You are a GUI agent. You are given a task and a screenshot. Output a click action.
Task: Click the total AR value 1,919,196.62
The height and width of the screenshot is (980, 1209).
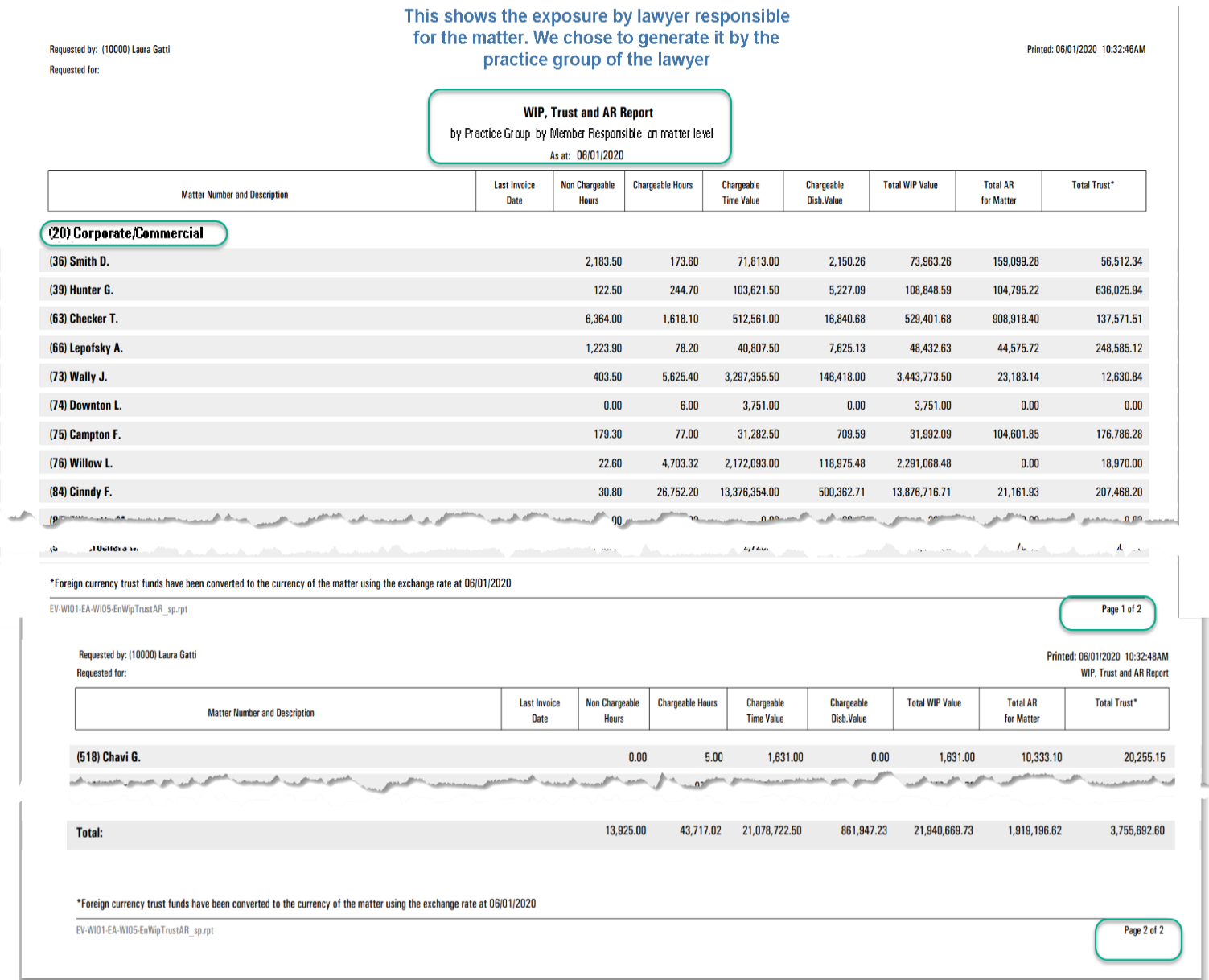coord(1034,830)
